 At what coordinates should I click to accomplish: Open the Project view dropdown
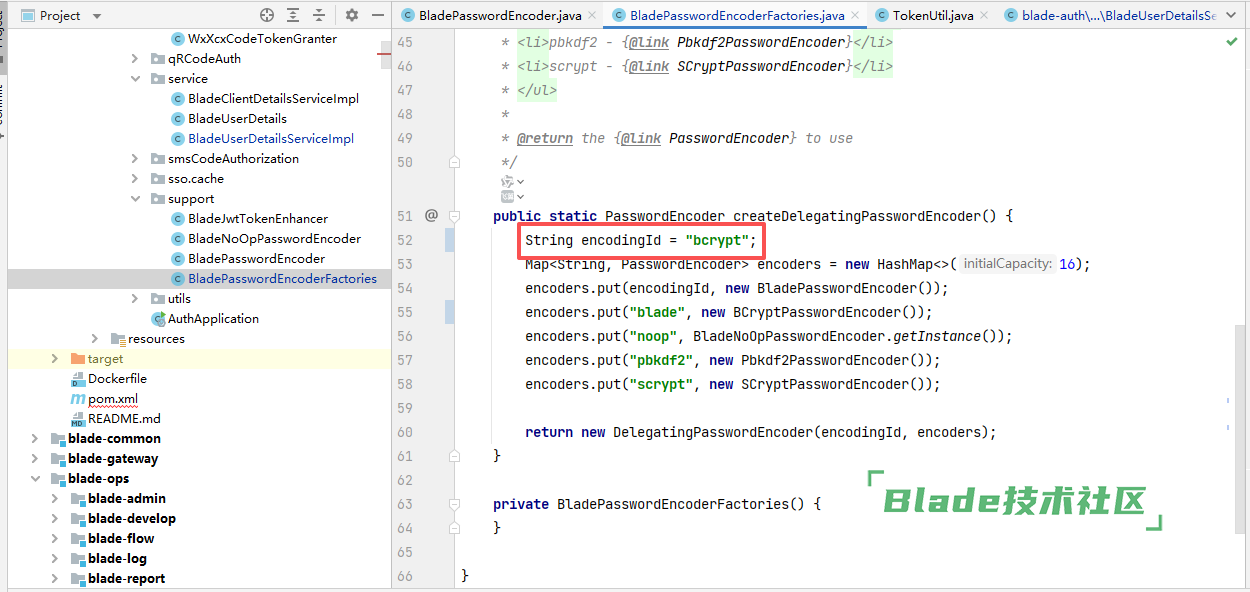click(96, 16)
